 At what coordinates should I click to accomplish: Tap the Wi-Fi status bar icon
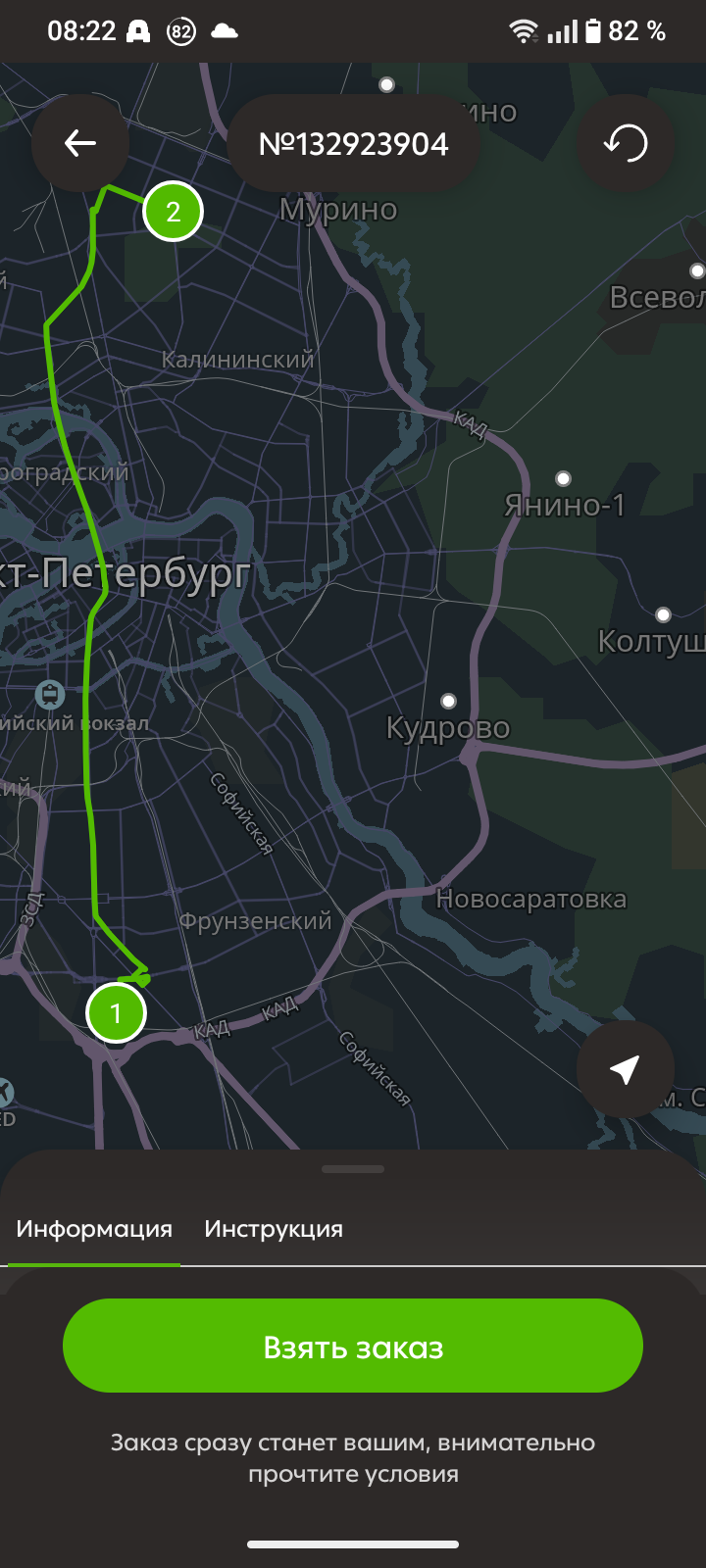click(524, 31)
